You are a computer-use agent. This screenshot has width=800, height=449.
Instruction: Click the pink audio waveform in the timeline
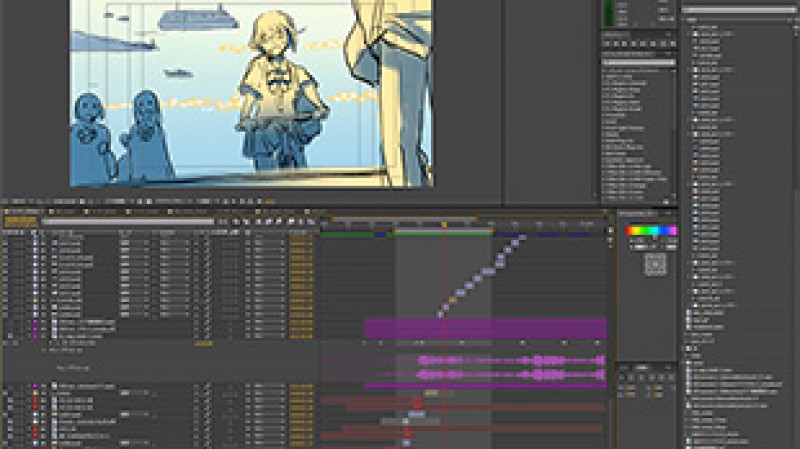tap(512, 367)
